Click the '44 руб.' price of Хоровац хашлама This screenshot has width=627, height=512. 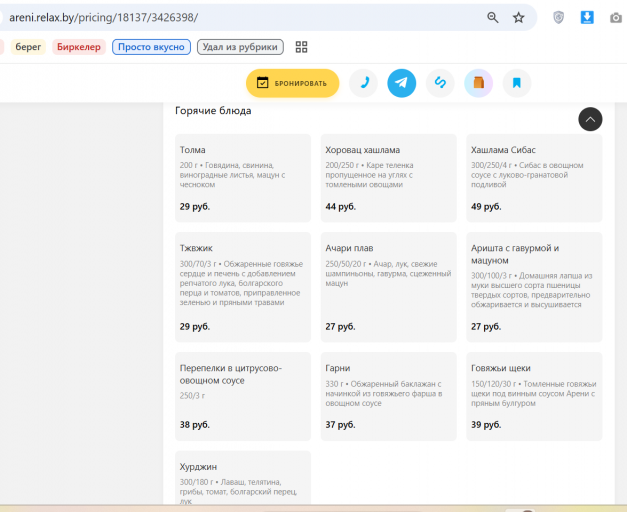pos(340,207)
